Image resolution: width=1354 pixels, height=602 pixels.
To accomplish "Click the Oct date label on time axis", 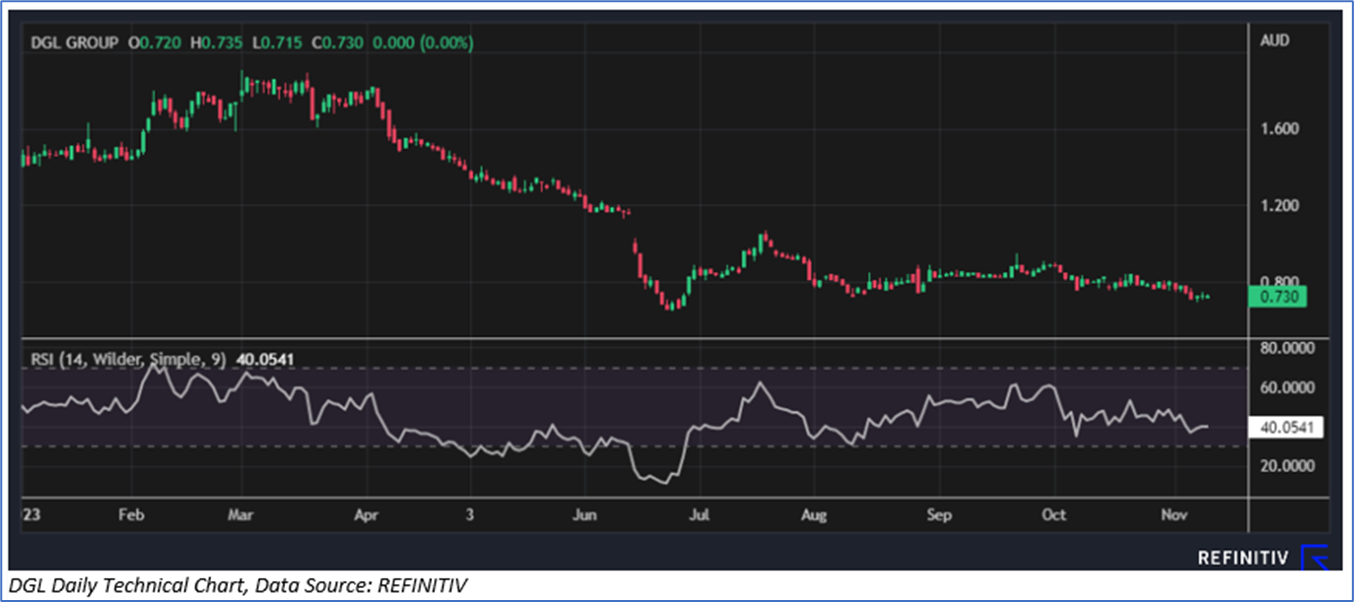I will [x=1054, y=515].
